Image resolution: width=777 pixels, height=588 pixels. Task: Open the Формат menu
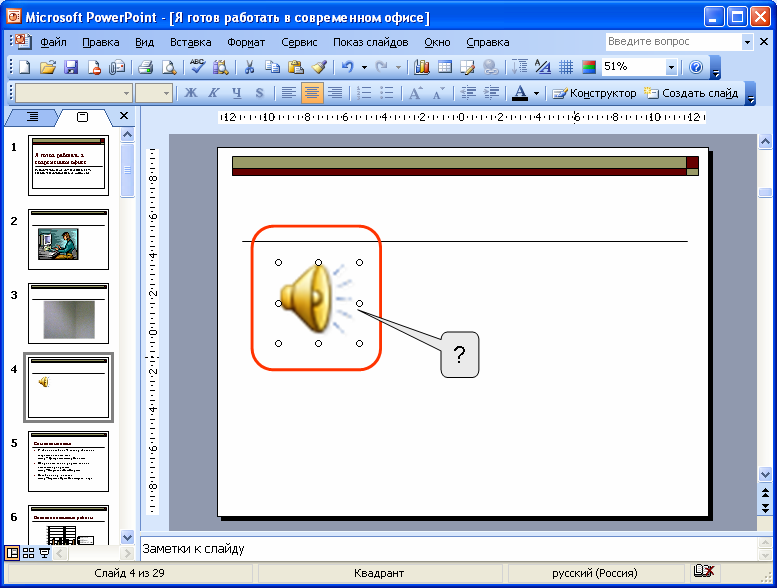(246, 42)
